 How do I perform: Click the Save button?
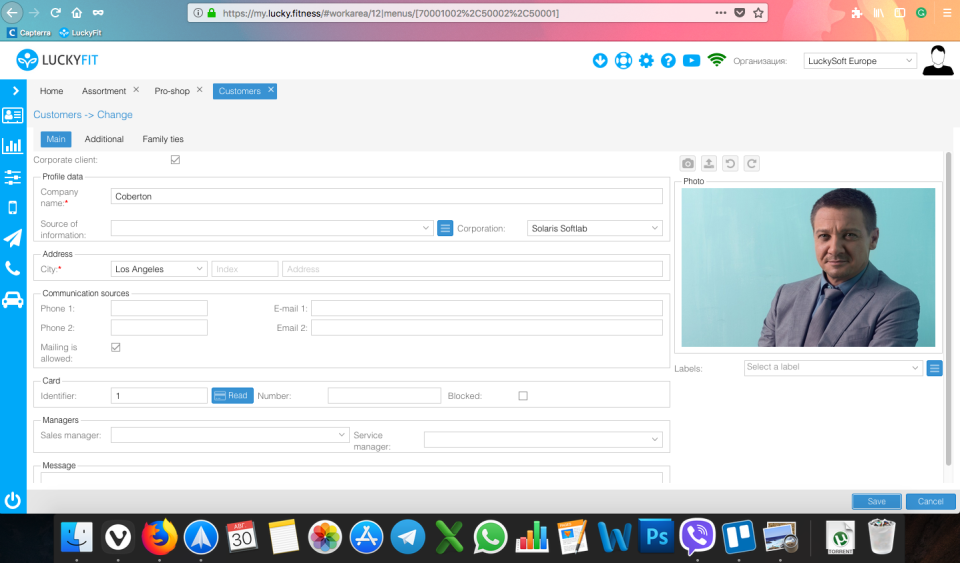(876, 501)
